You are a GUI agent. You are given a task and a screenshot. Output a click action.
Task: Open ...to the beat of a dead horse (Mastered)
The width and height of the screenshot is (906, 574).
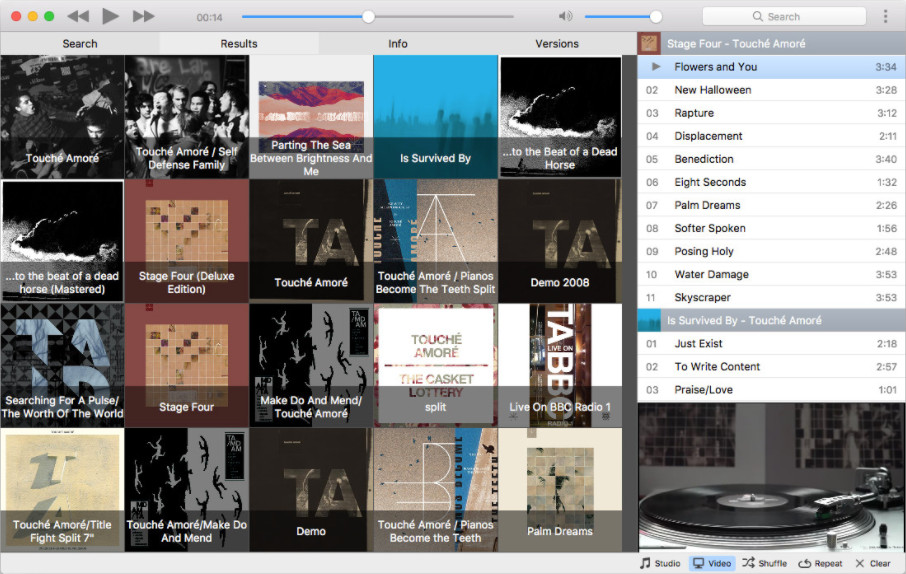(x=62, y=241)
